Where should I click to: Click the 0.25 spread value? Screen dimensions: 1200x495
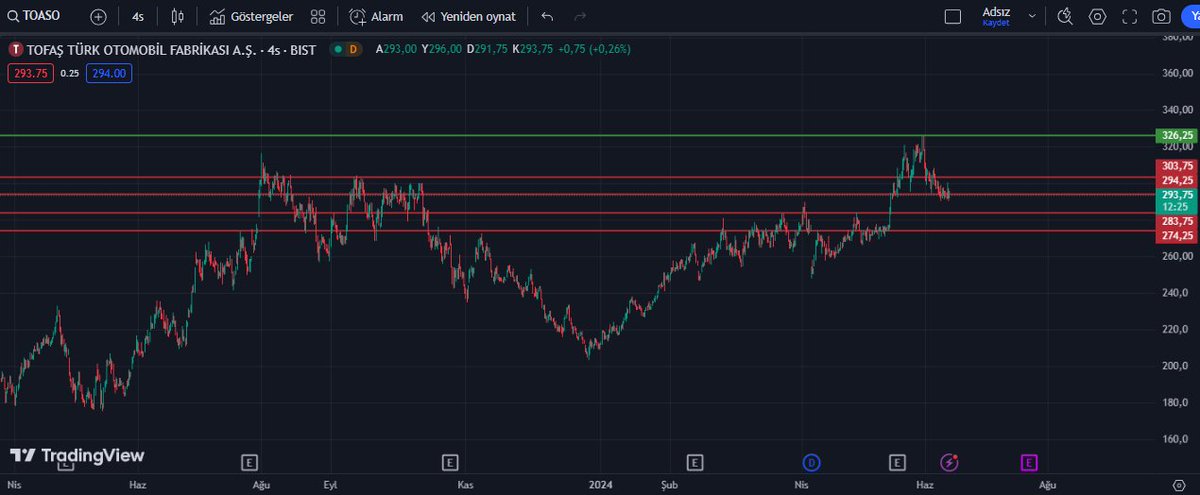[69, 73]
